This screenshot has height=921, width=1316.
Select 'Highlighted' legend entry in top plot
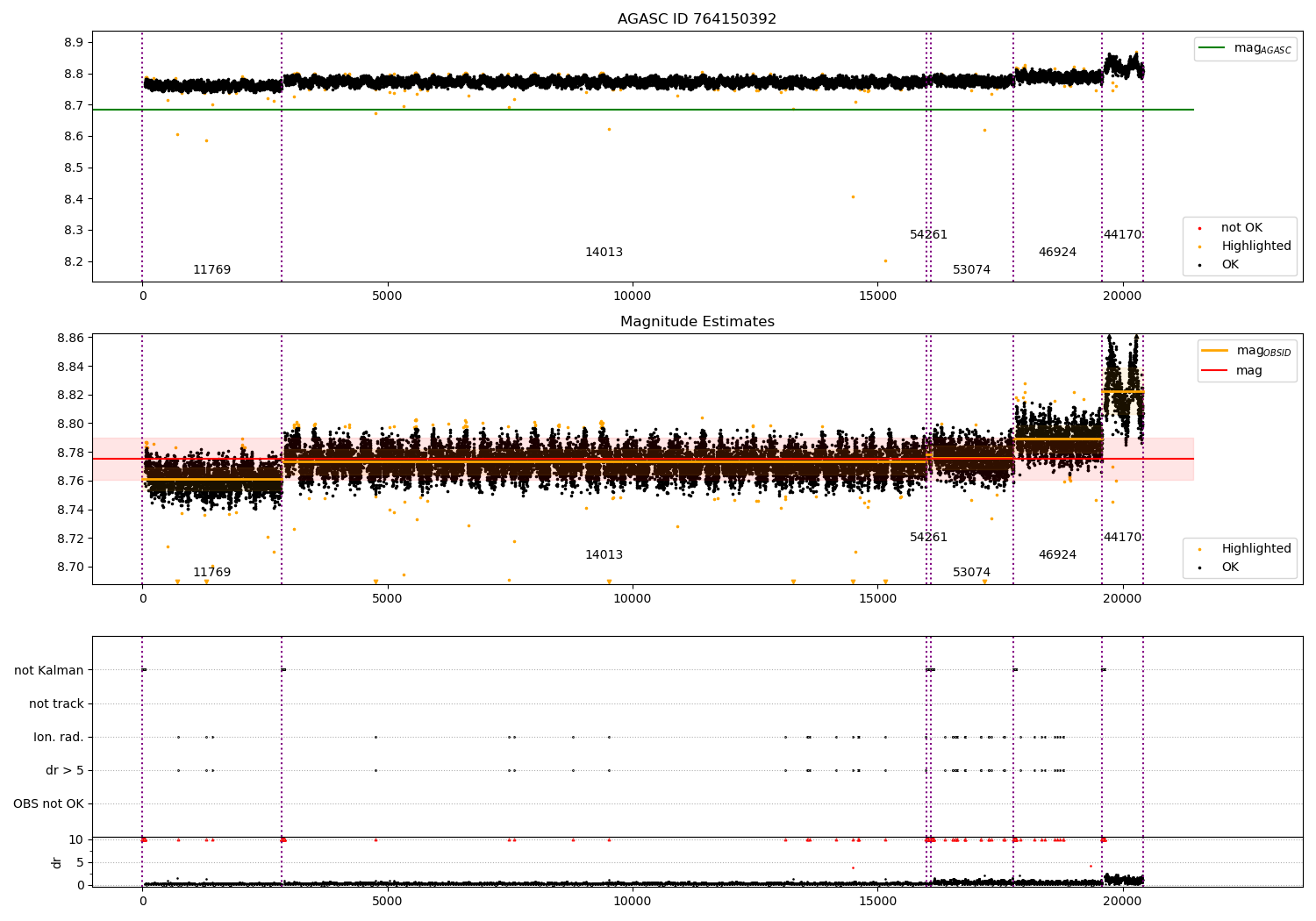point(1256,246)
